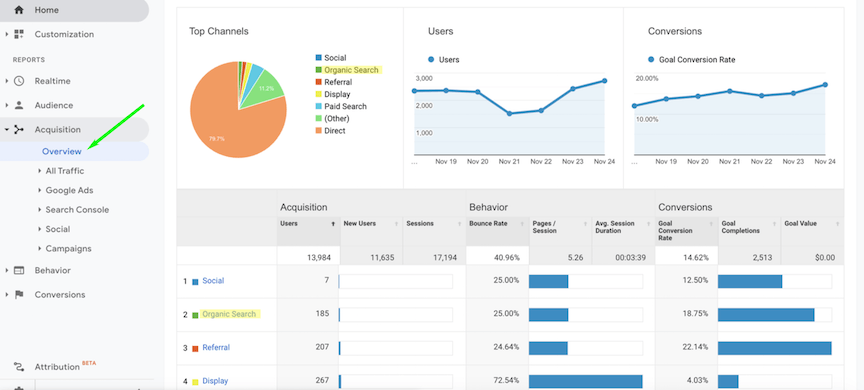
Task: Open the Display channel link in table
Action: point(215,381)
